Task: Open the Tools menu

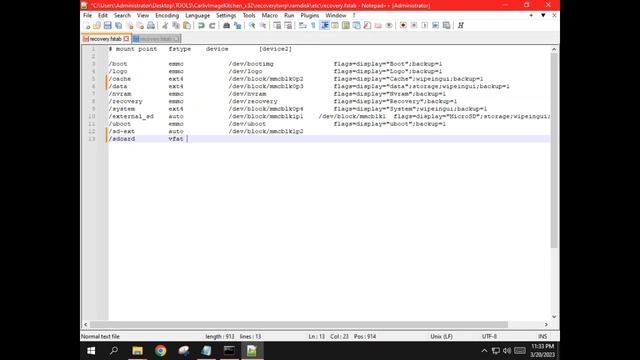Action: click(249, 16)
